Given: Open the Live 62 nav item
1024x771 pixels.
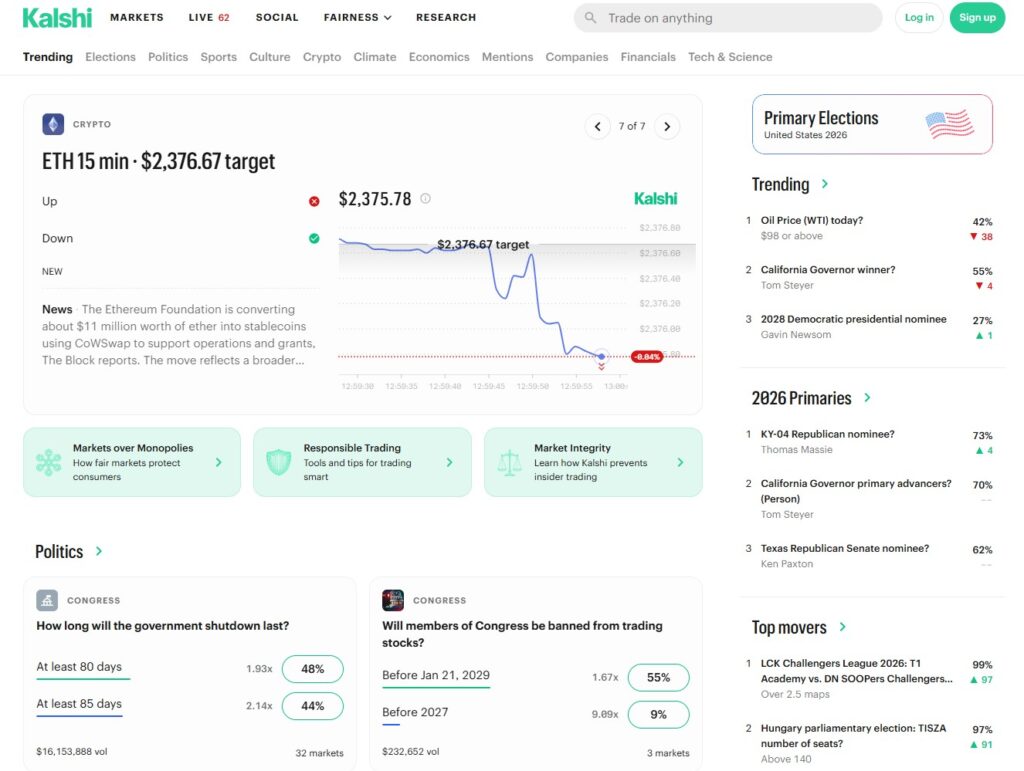Looking at the screenshot, I should (209, 18).
